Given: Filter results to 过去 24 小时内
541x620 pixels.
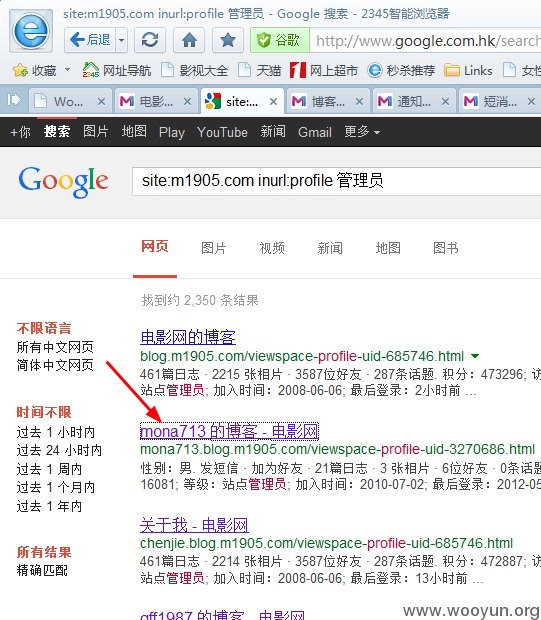Looking at the screenshot, I should pyautogui.click(x=59, y=450).
